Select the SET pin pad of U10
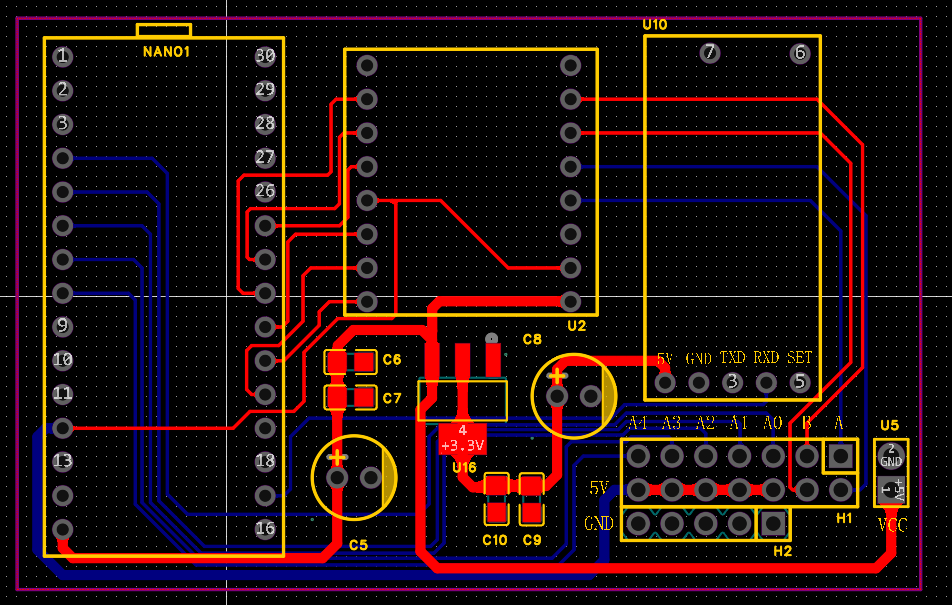 pos(799,382)
